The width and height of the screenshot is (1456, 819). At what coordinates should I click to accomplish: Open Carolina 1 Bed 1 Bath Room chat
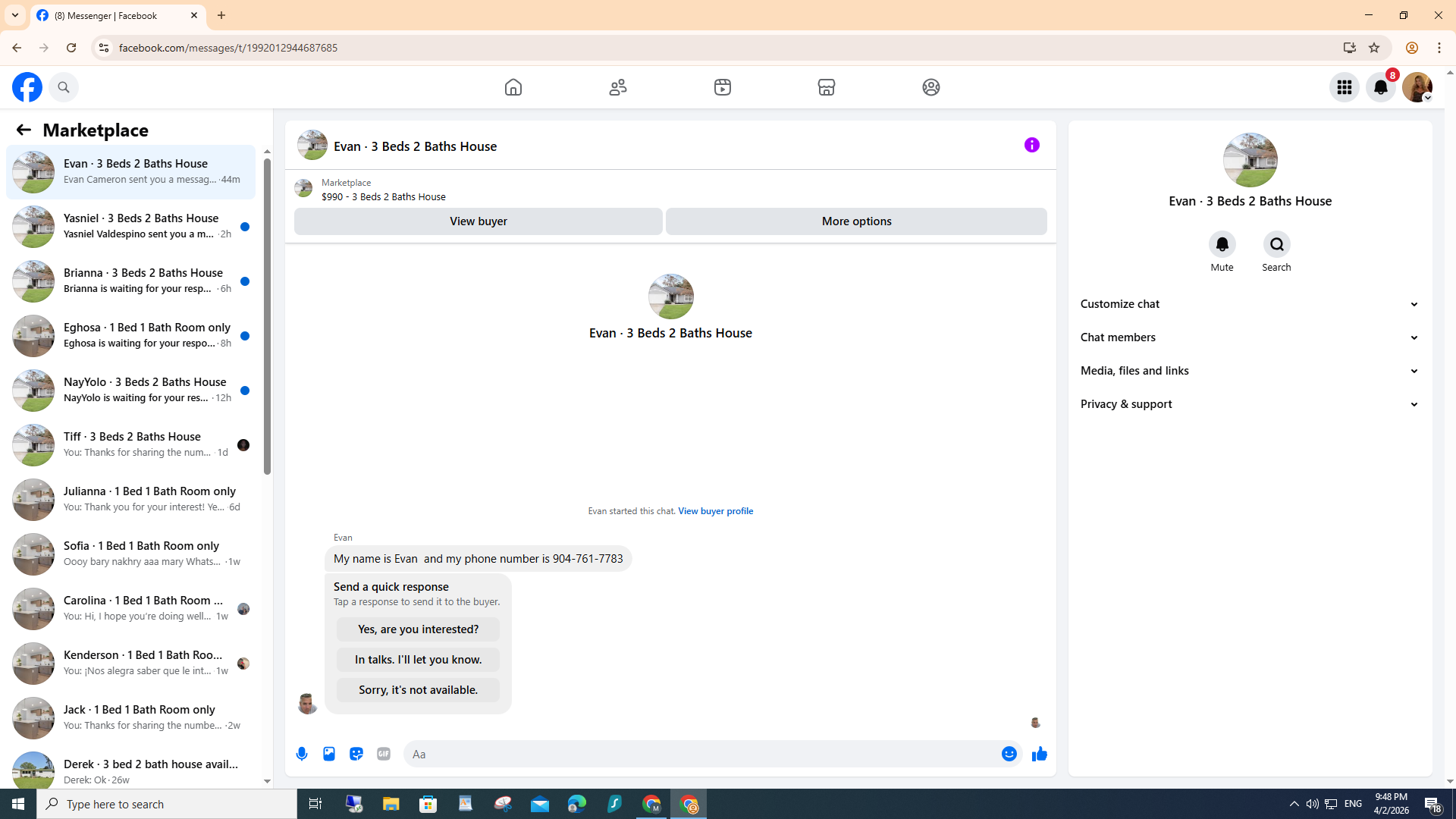point(131,609)
